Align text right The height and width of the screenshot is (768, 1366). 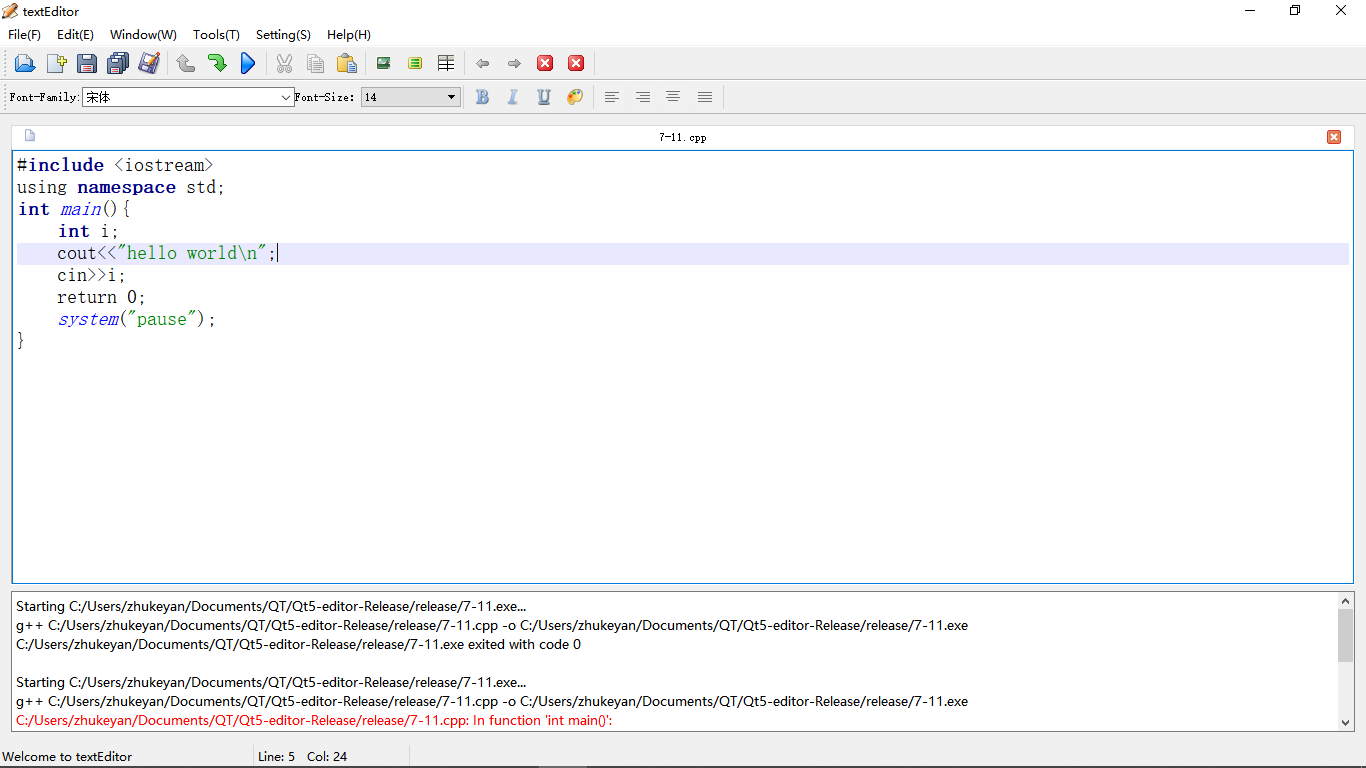pyautogui.click(x=643, y=97)
